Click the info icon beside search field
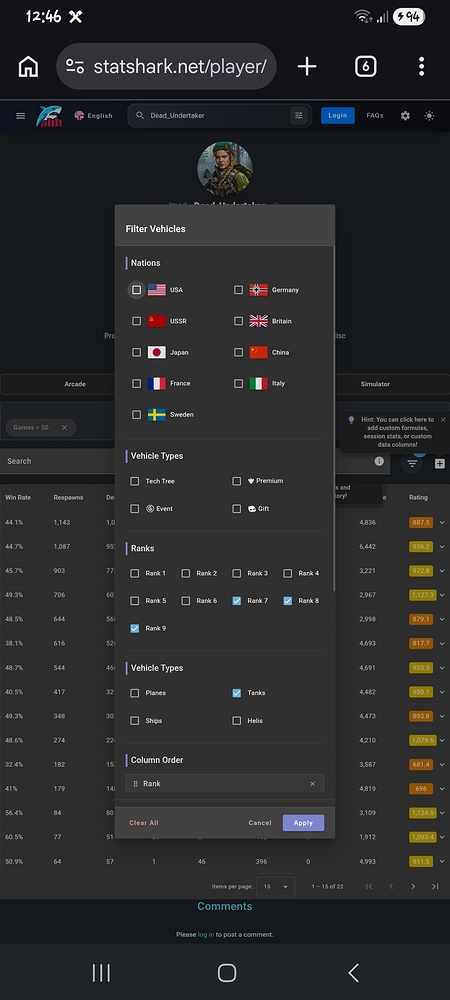The image size is (450, 1000). [379, 461]
